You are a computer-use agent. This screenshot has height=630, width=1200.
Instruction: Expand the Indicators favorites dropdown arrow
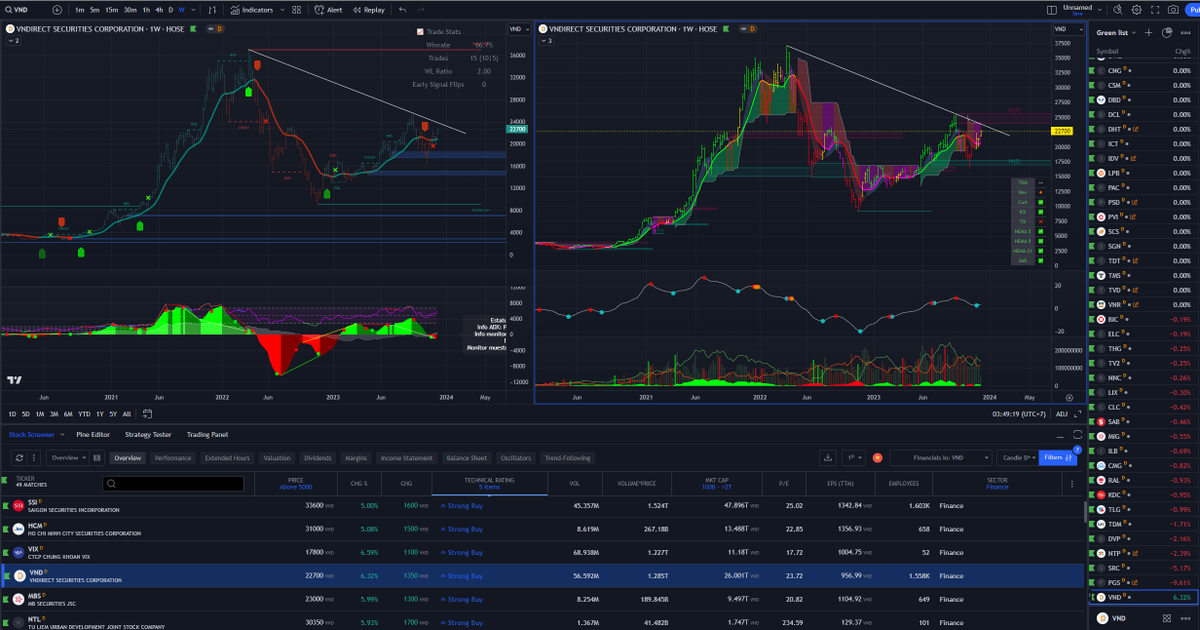coord(282,9)
